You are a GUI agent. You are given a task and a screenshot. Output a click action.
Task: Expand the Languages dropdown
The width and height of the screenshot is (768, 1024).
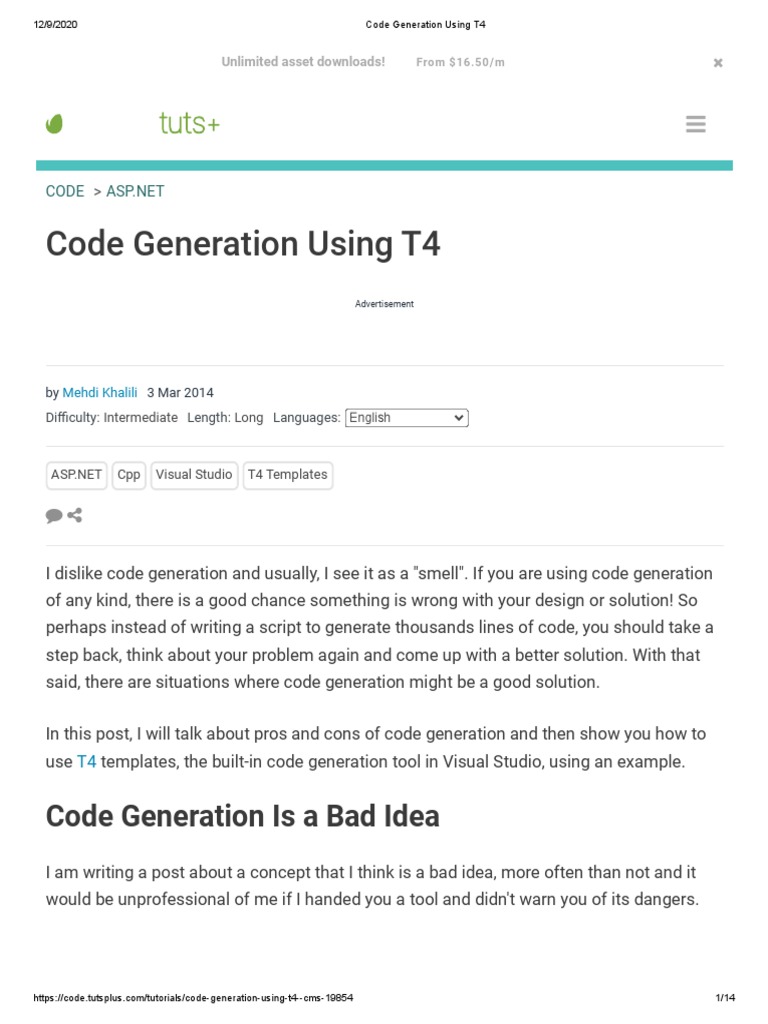point(406,418)
